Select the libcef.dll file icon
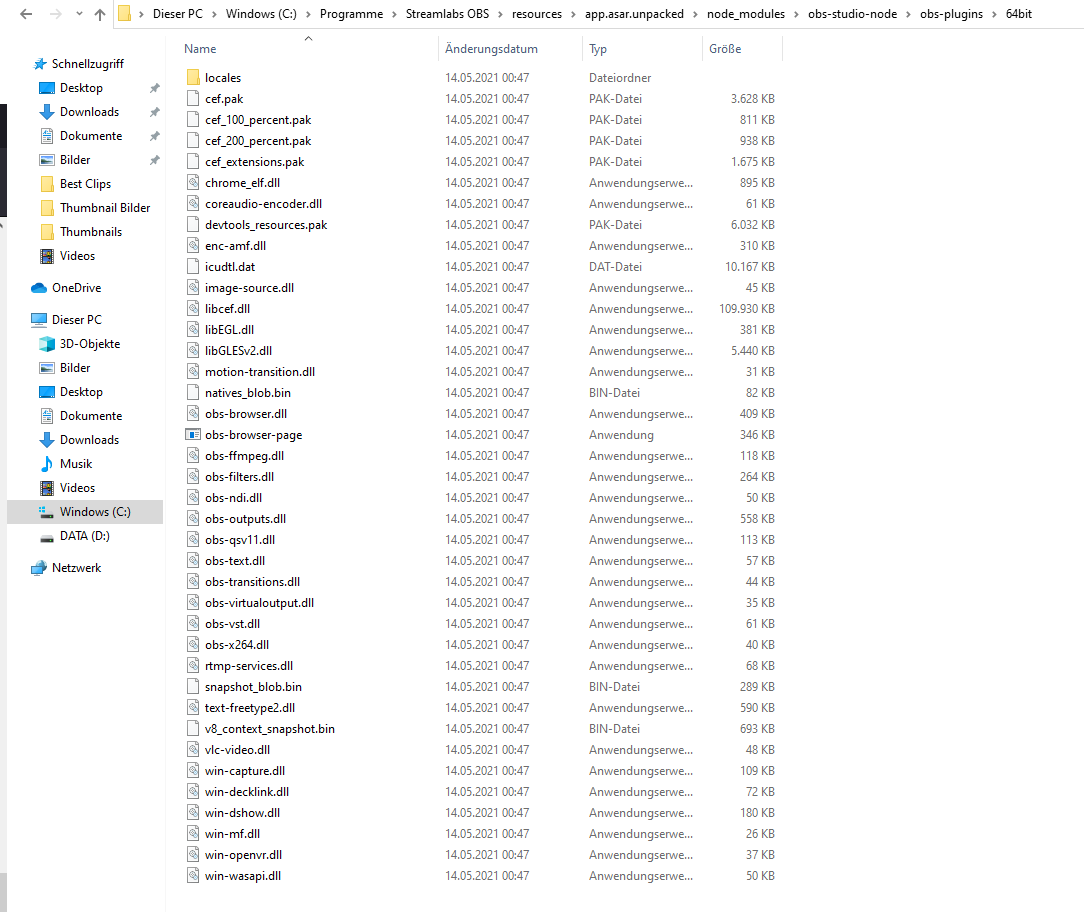The width and height of the screenshot is (1084, 912). tap(194, 309)
